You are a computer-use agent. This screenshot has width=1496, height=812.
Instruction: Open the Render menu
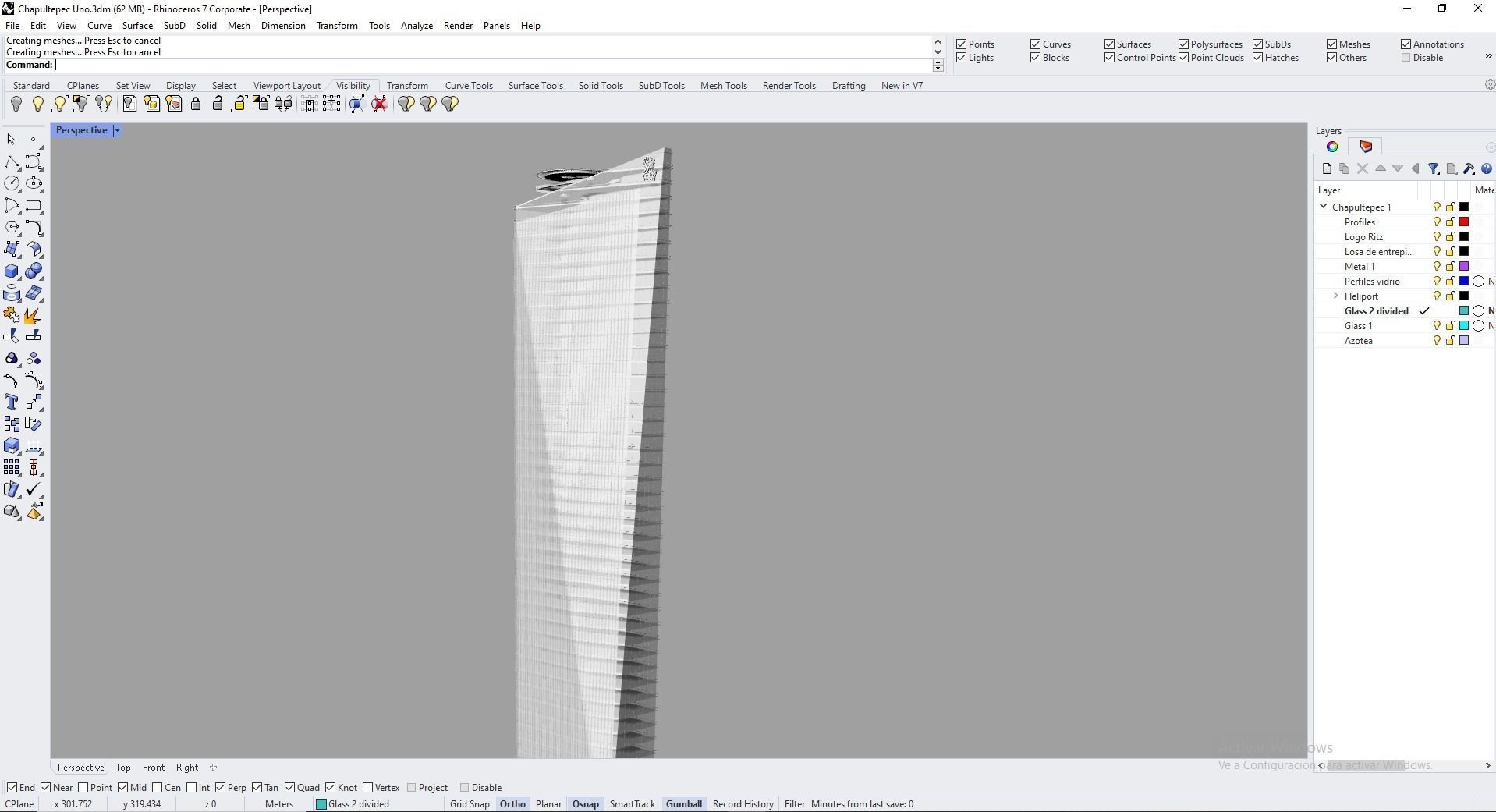458,26
